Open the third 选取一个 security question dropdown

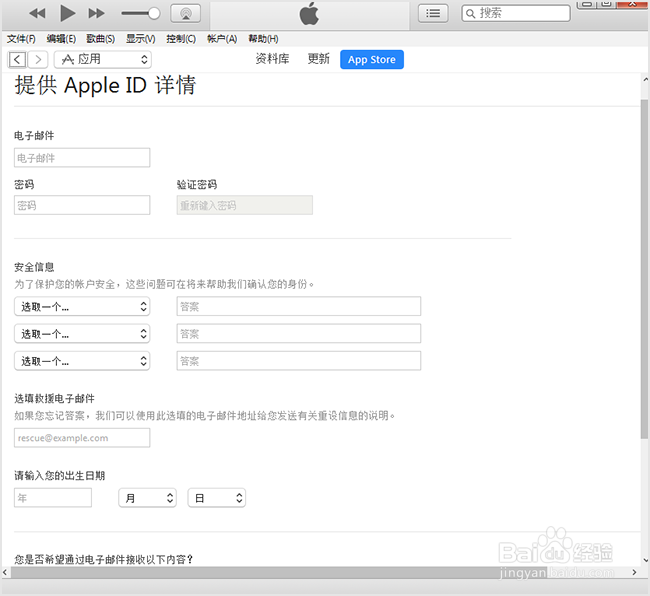[82, 361]
